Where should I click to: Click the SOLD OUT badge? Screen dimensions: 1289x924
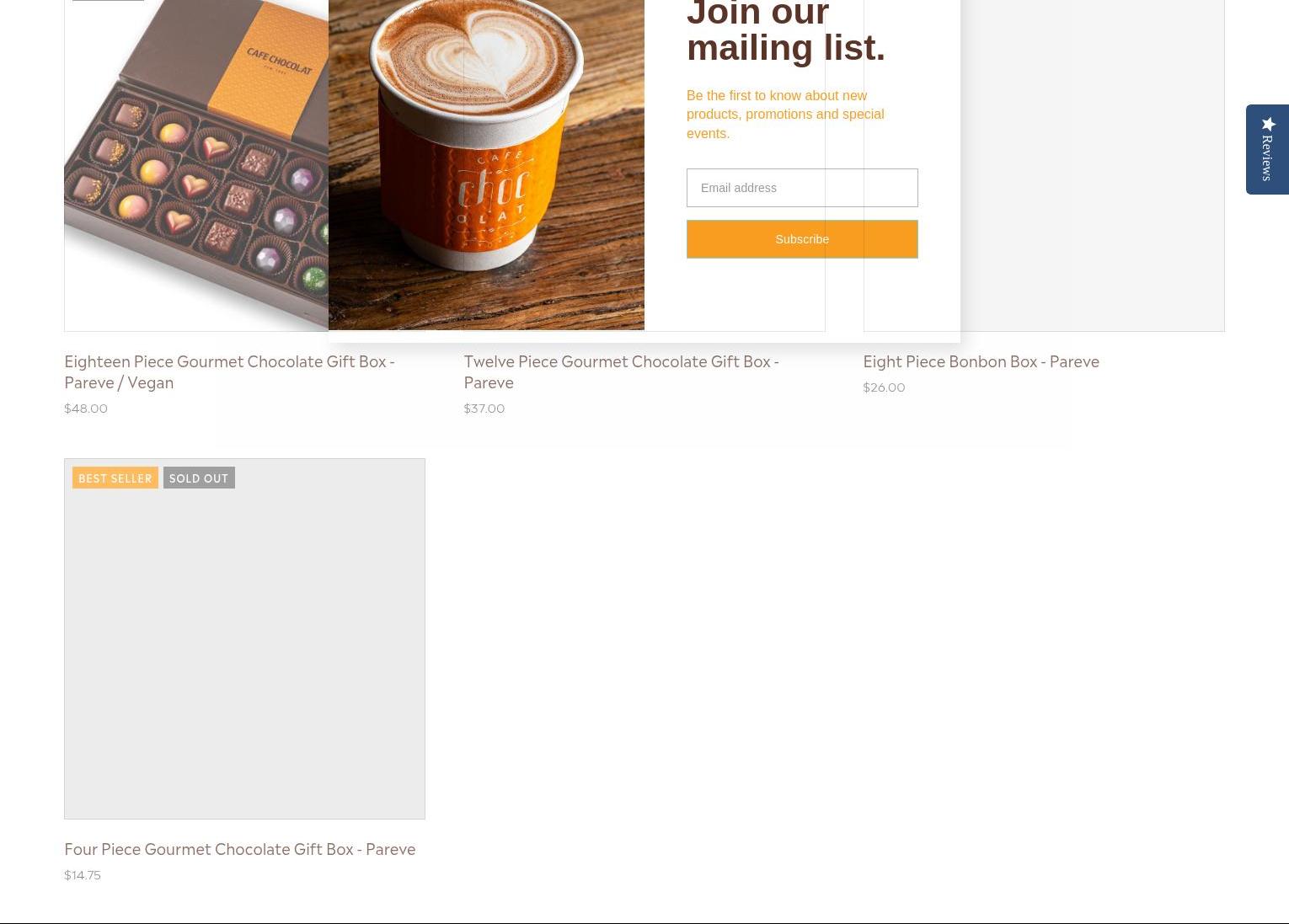tap(199, 478)
